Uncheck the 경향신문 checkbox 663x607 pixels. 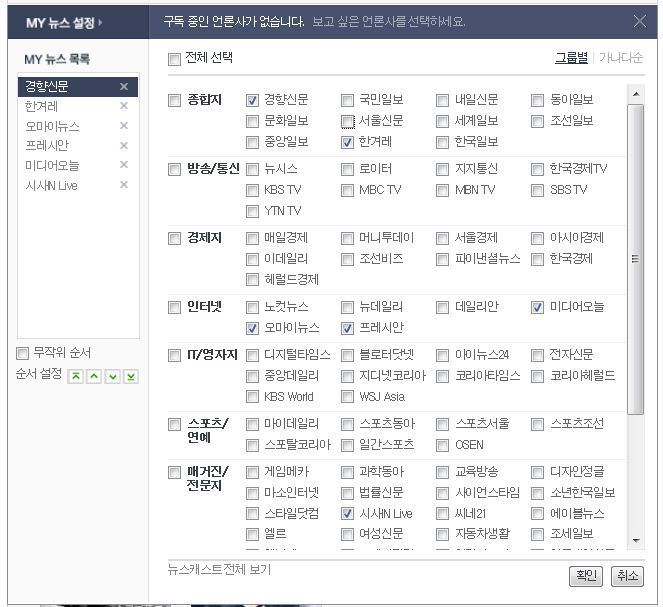[x=252, y=101]
